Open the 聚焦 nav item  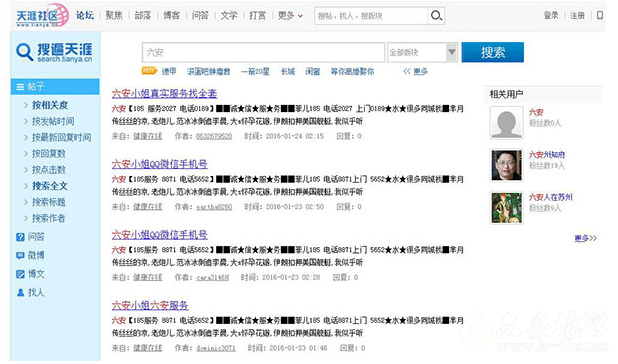114,16
